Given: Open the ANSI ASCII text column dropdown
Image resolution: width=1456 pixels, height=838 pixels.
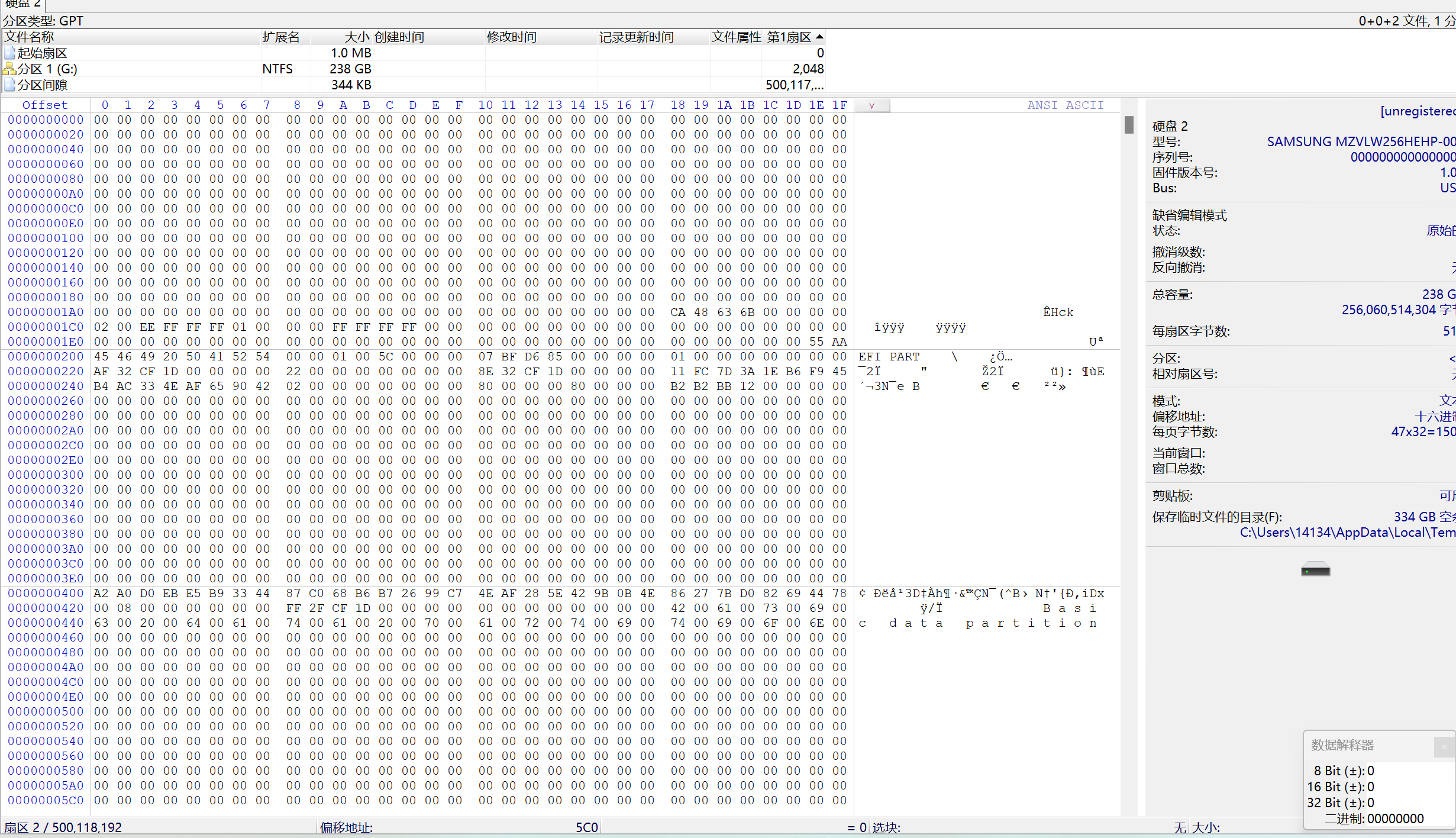Looking at the screenshot, I should (x=872, y=105).
